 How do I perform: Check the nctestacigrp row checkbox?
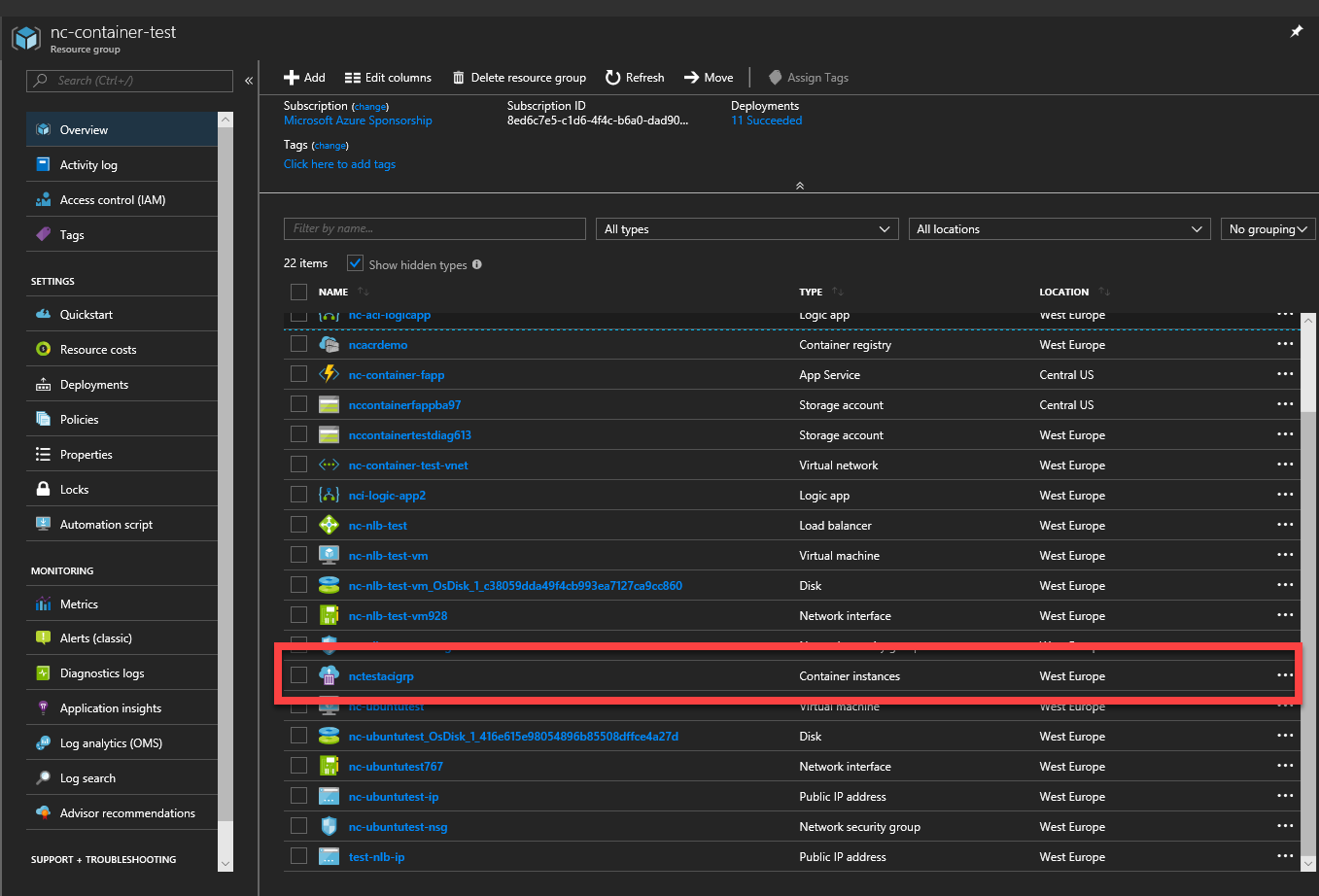click(298, 675)
